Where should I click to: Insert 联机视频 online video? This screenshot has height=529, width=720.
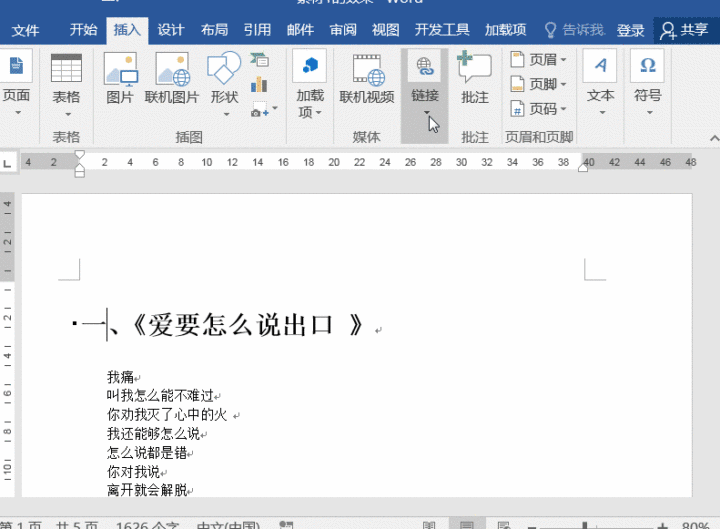(367, 69)
